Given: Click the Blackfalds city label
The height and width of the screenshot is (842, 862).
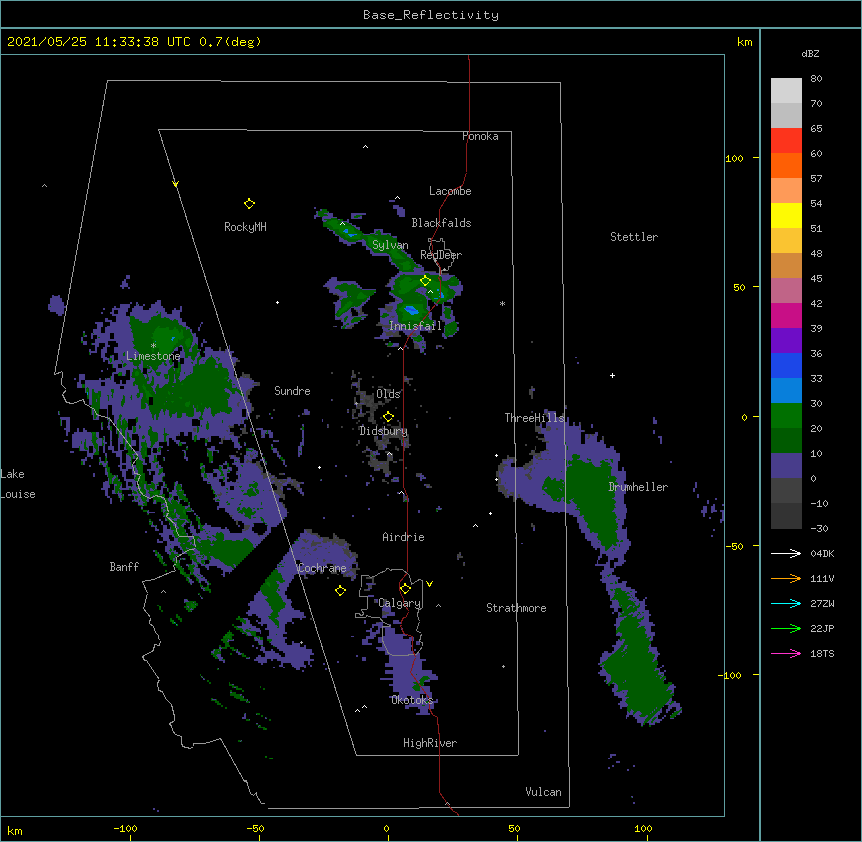Looking at the screenshot, I should pyautogui.click(x=441, y=223).
